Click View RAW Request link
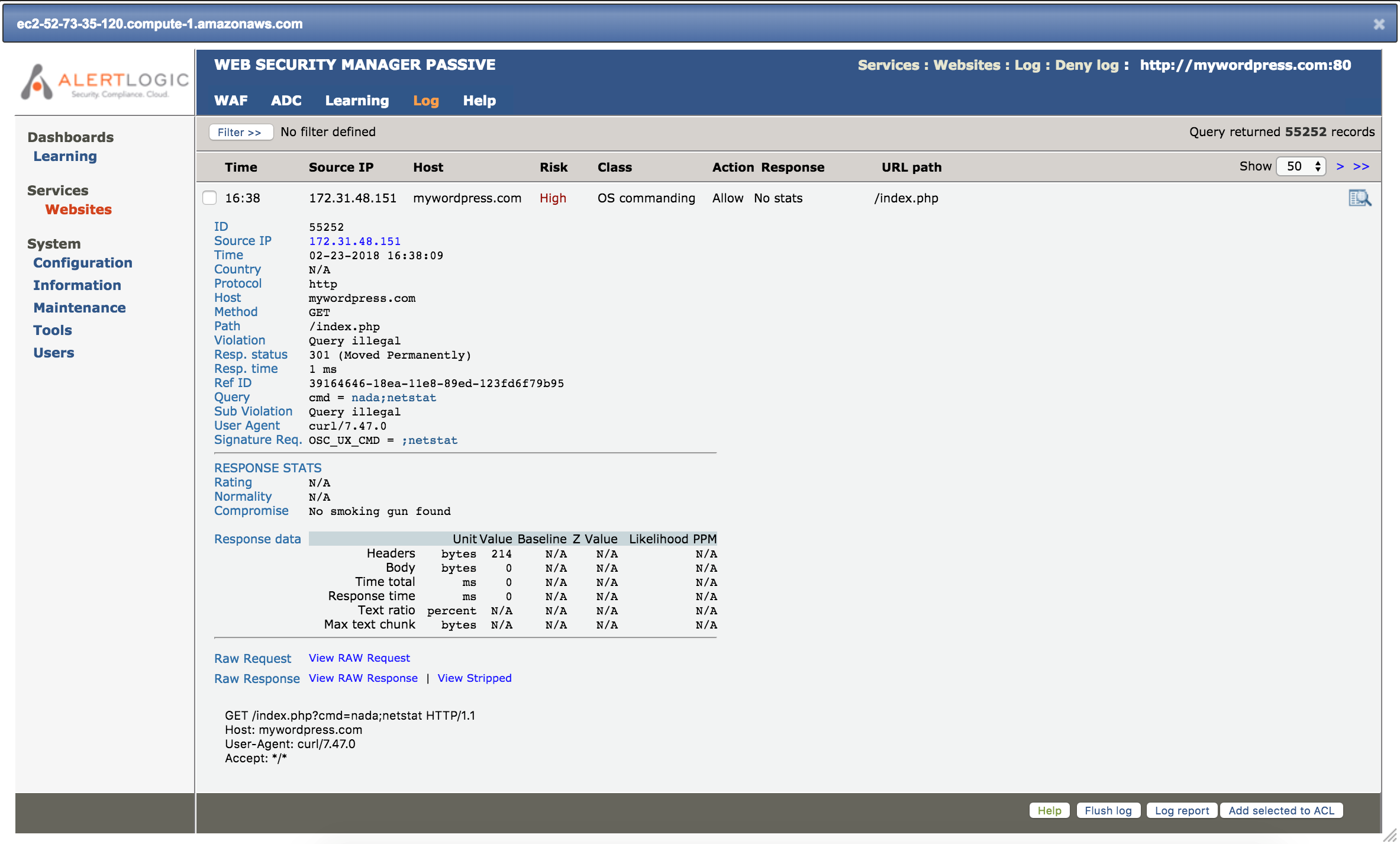 [359, 658]
